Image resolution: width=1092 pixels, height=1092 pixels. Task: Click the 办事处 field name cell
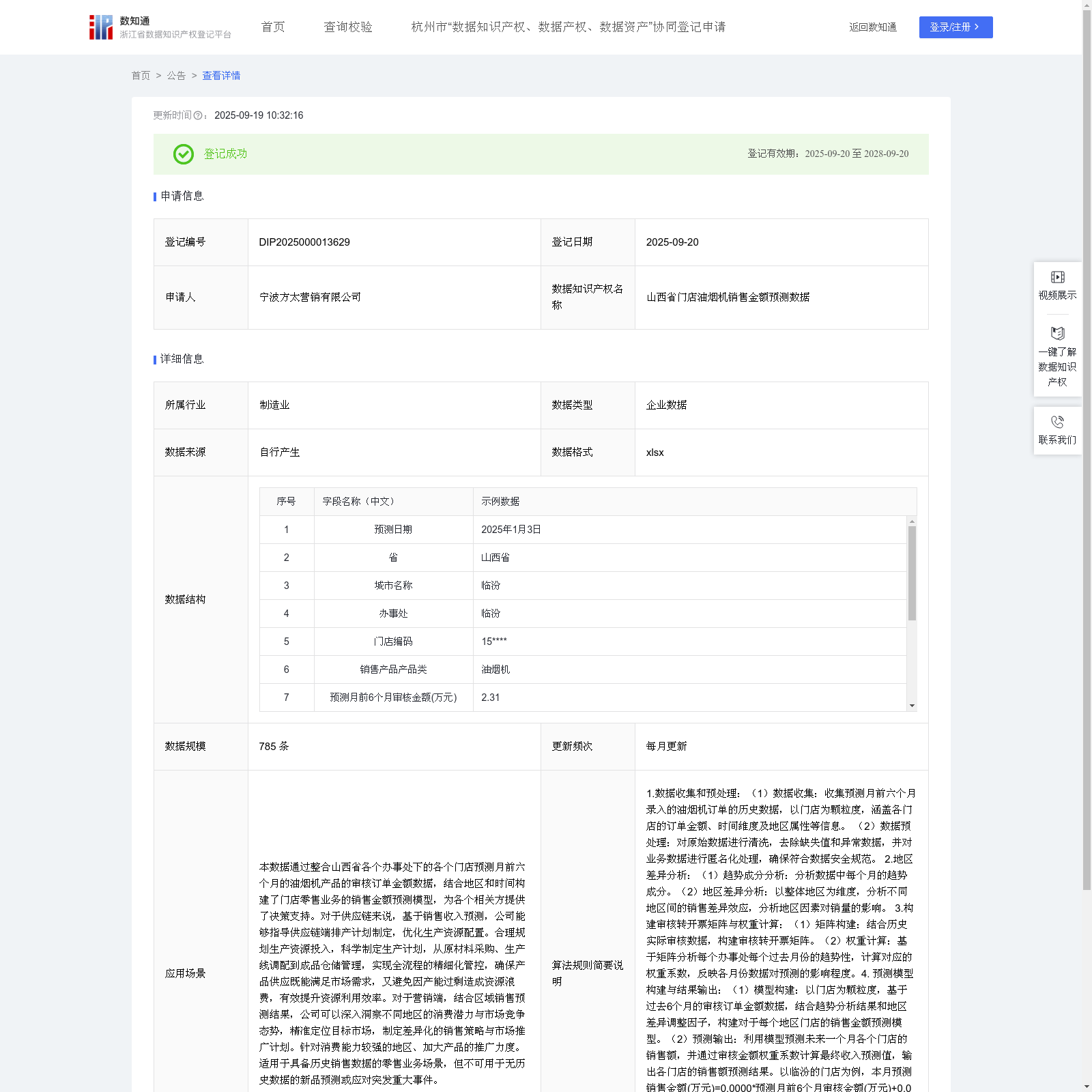pos(393,614)
